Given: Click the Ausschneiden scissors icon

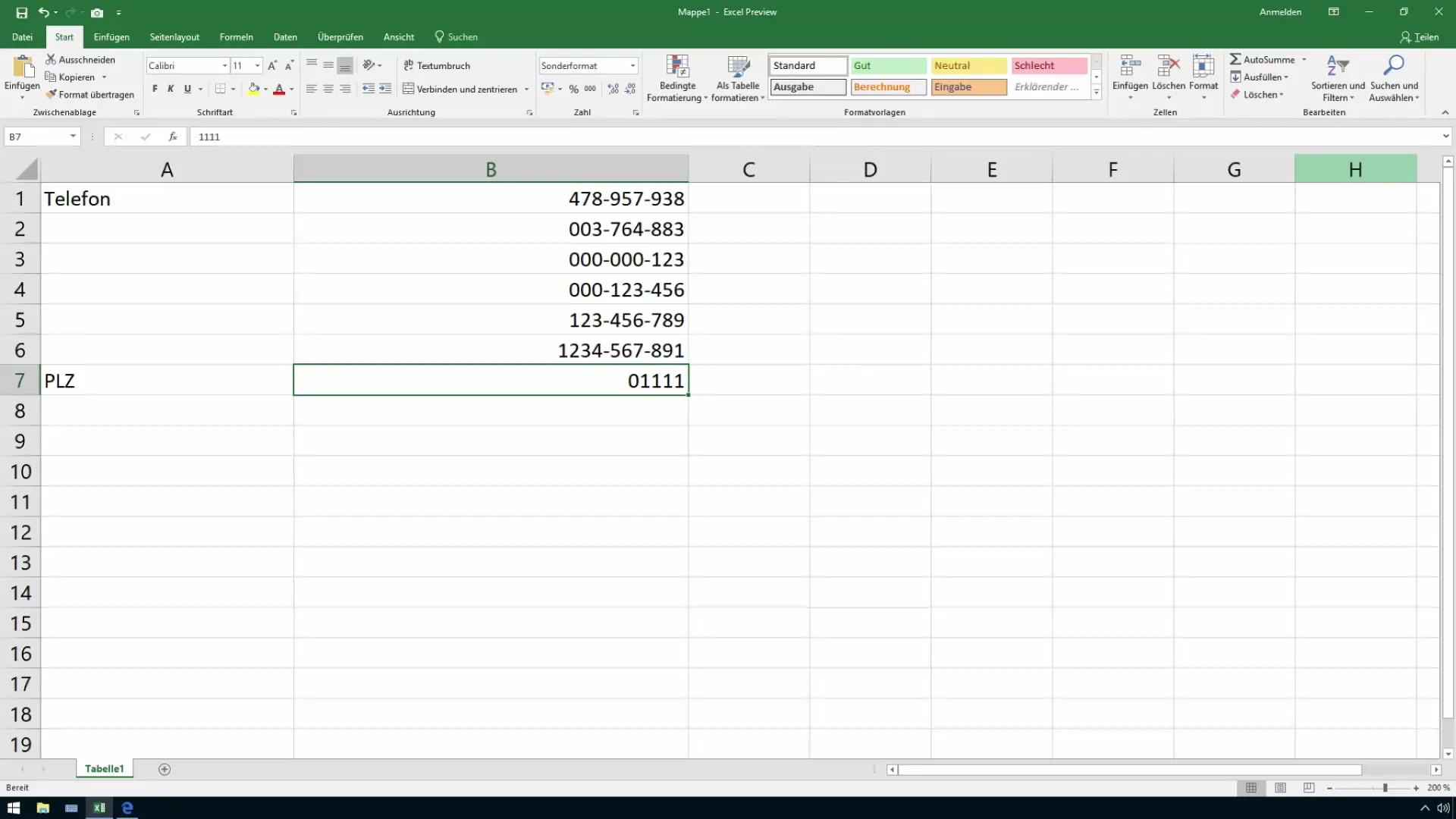Looking at the screenshot, I should [51, 59].
